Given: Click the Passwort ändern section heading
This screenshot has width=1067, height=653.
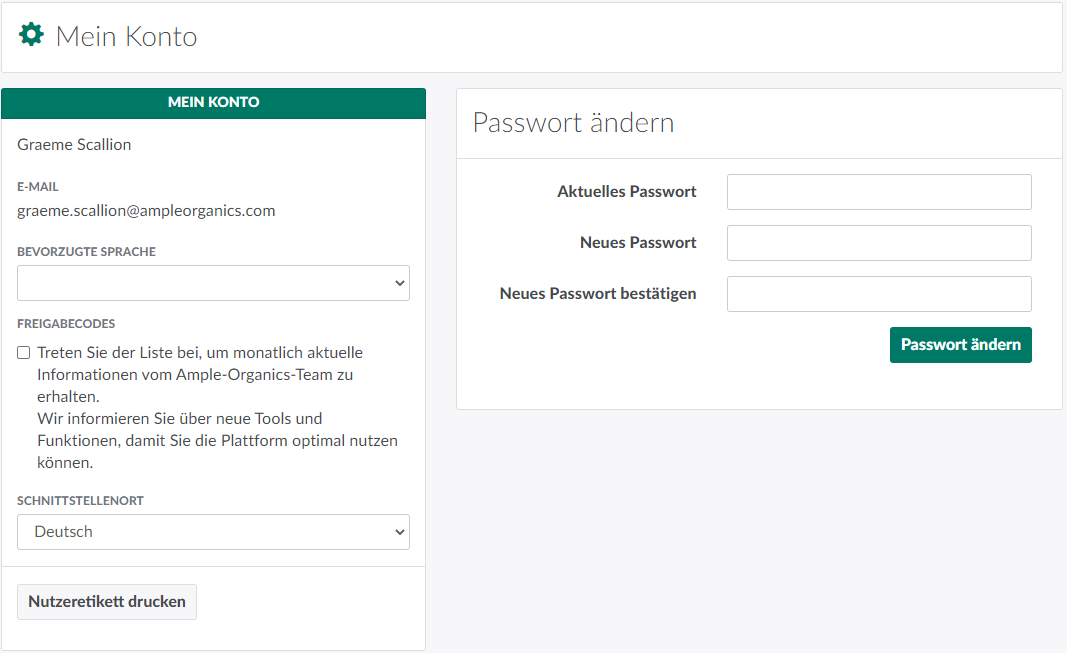Looking at the screenshot, I should (x=573, y=123).
